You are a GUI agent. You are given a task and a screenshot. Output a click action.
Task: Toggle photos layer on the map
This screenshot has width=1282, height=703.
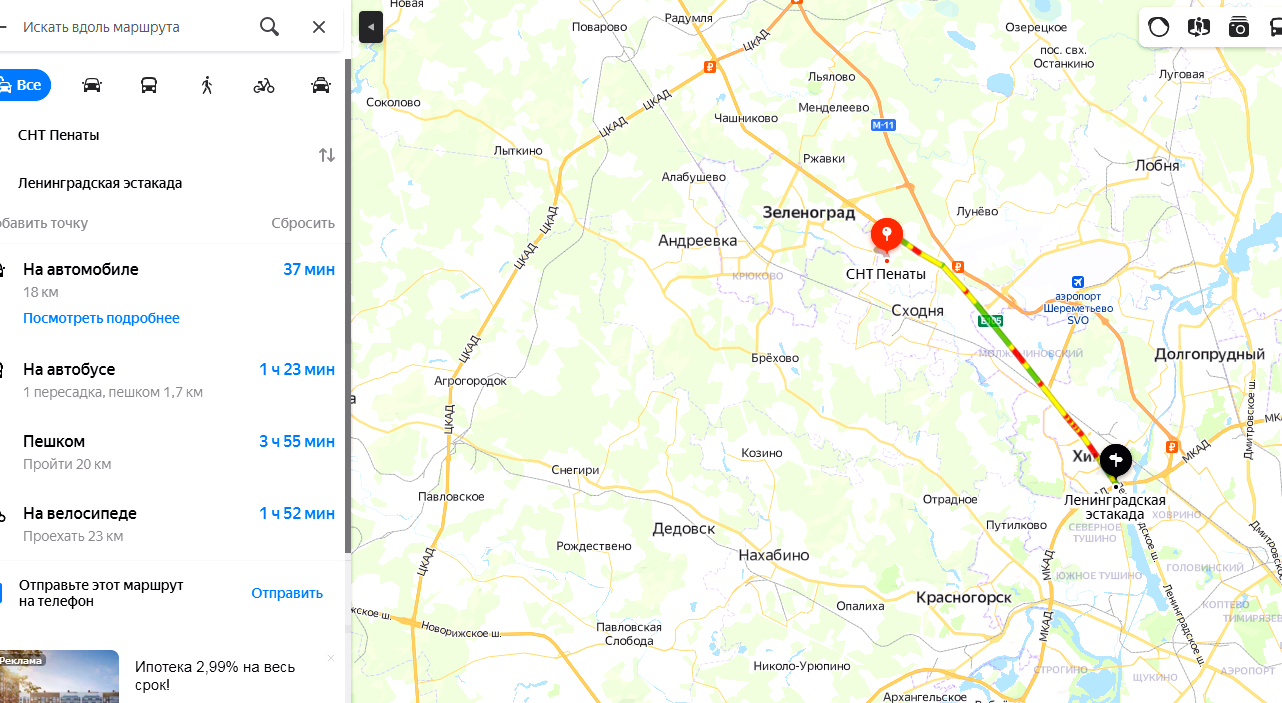(x=1238, y=27)
